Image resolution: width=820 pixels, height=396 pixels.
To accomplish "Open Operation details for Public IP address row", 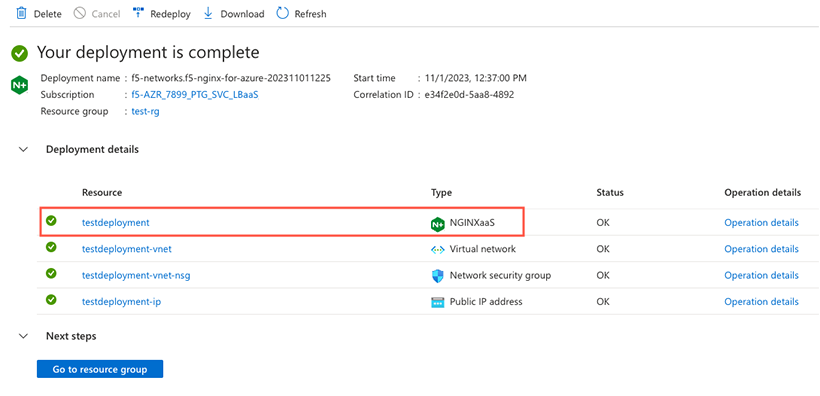I will (761, 302).
